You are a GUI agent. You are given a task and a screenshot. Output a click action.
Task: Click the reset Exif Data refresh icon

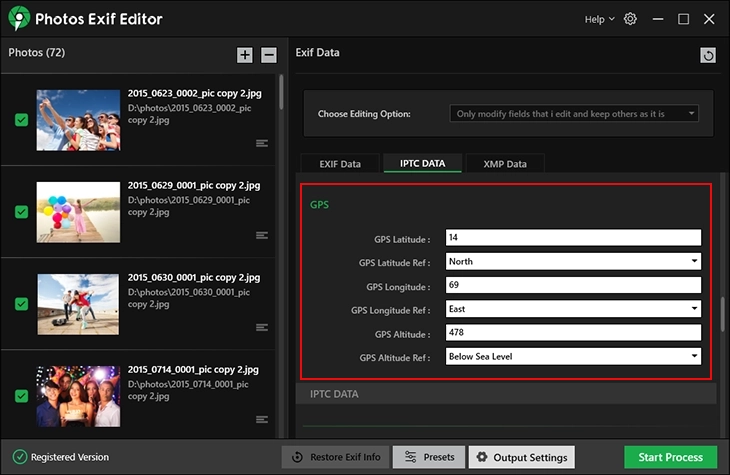[708, 56]
